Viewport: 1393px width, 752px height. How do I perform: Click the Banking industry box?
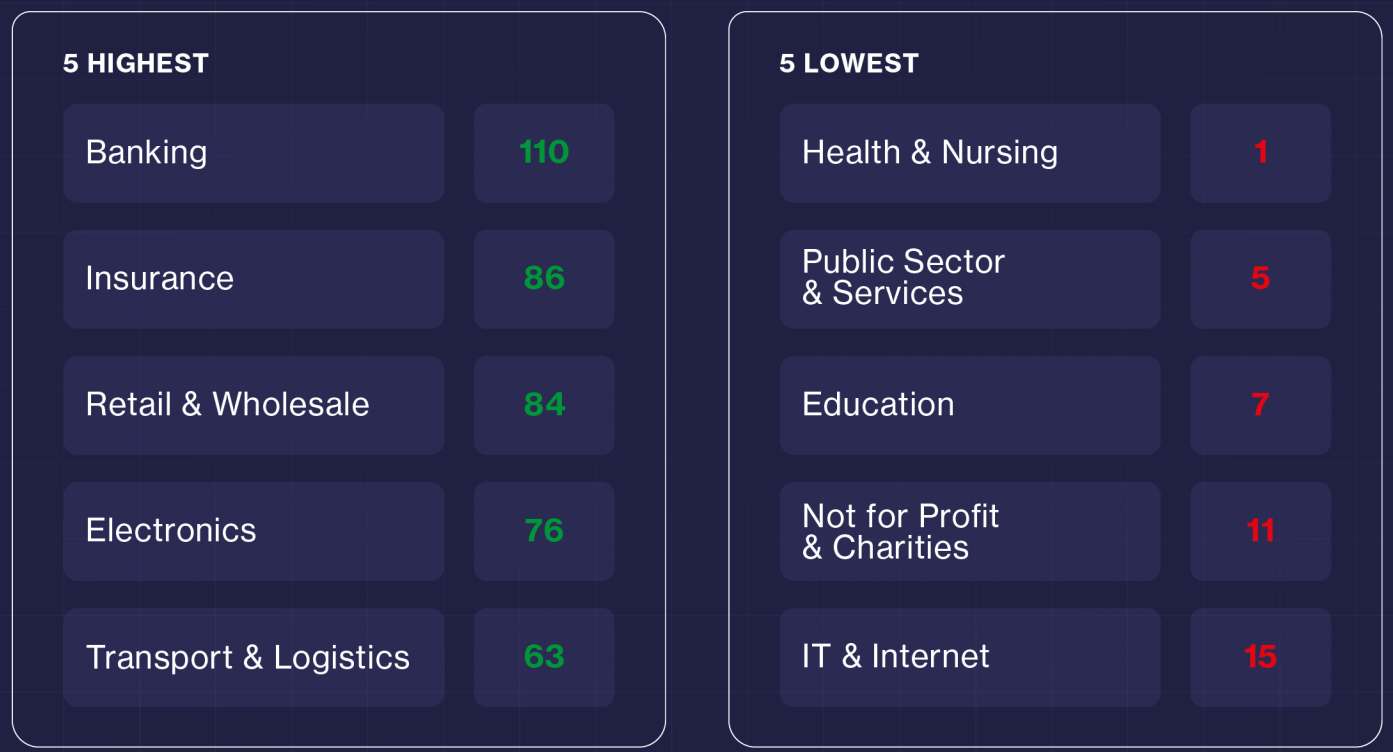tap(253, 153)
